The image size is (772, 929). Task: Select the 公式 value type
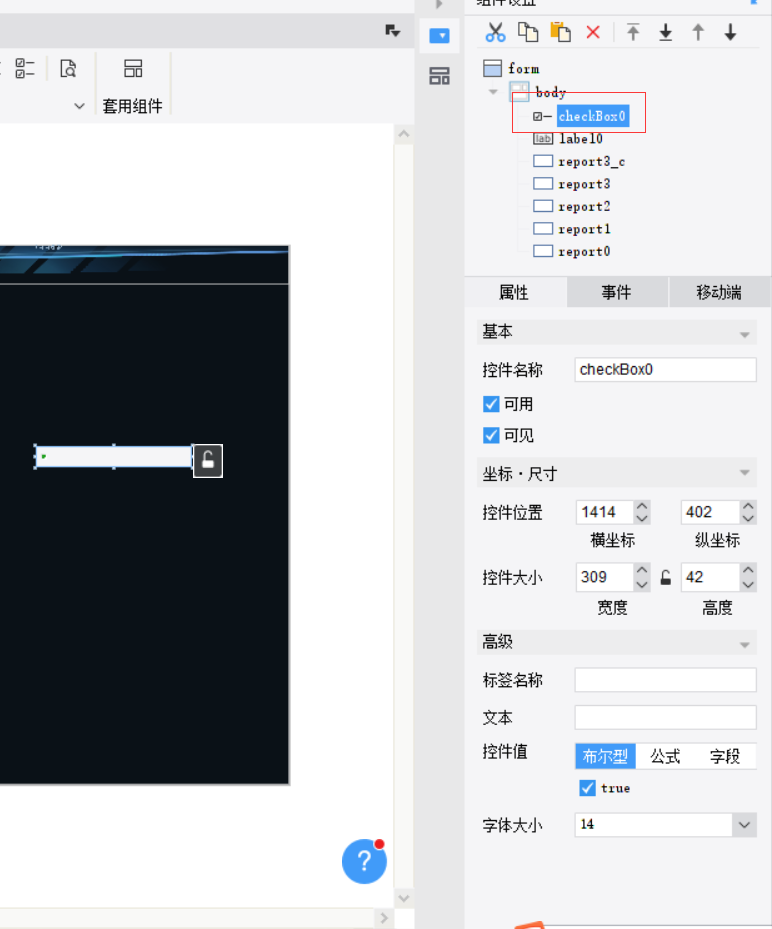pyautogui.click(x=665, y=756)
